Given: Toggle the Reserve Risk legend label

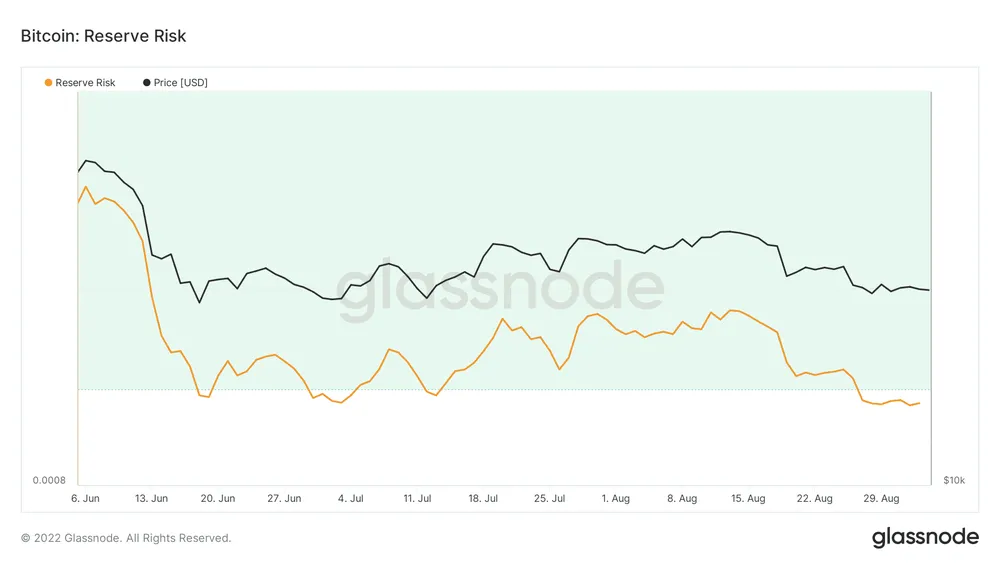Looking at the screenshot, I should 85,82.
